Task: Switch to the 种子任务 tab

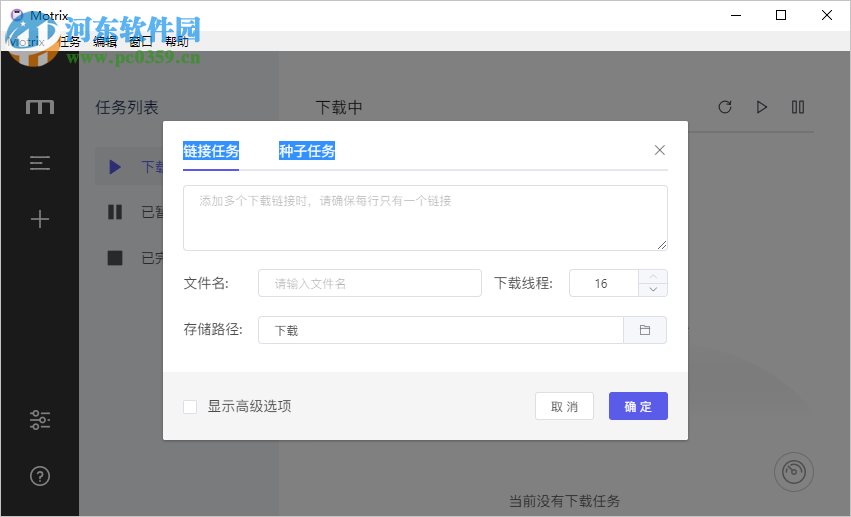Action: (x=307, y=151)
